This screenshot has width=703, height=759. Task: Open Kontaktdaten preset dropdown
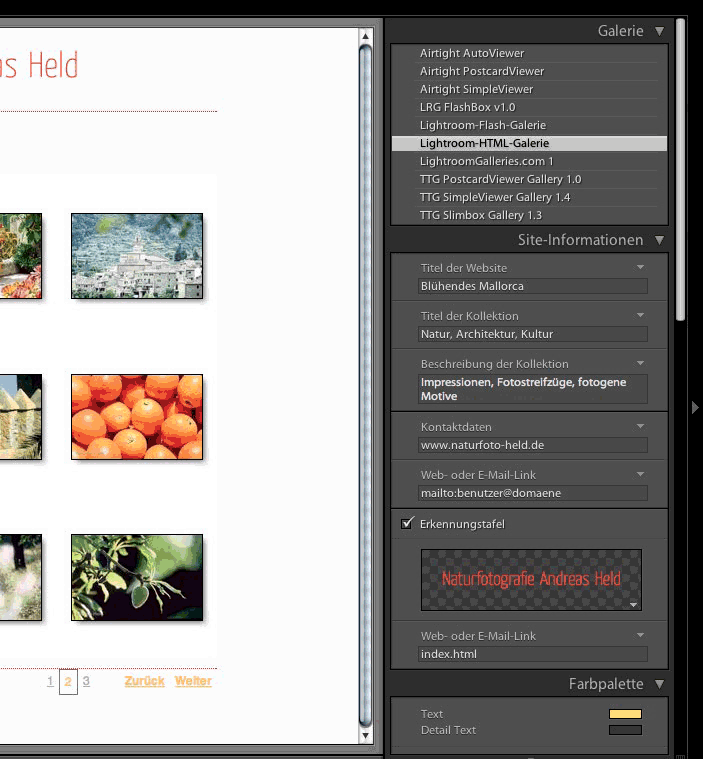point(641,426)
